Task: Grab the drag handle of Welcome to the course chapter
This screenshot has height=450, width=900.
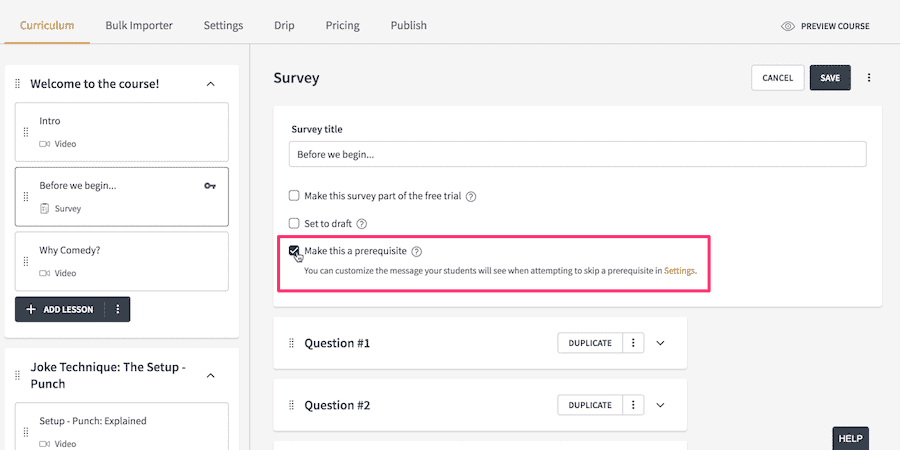Action: [17, 84]
